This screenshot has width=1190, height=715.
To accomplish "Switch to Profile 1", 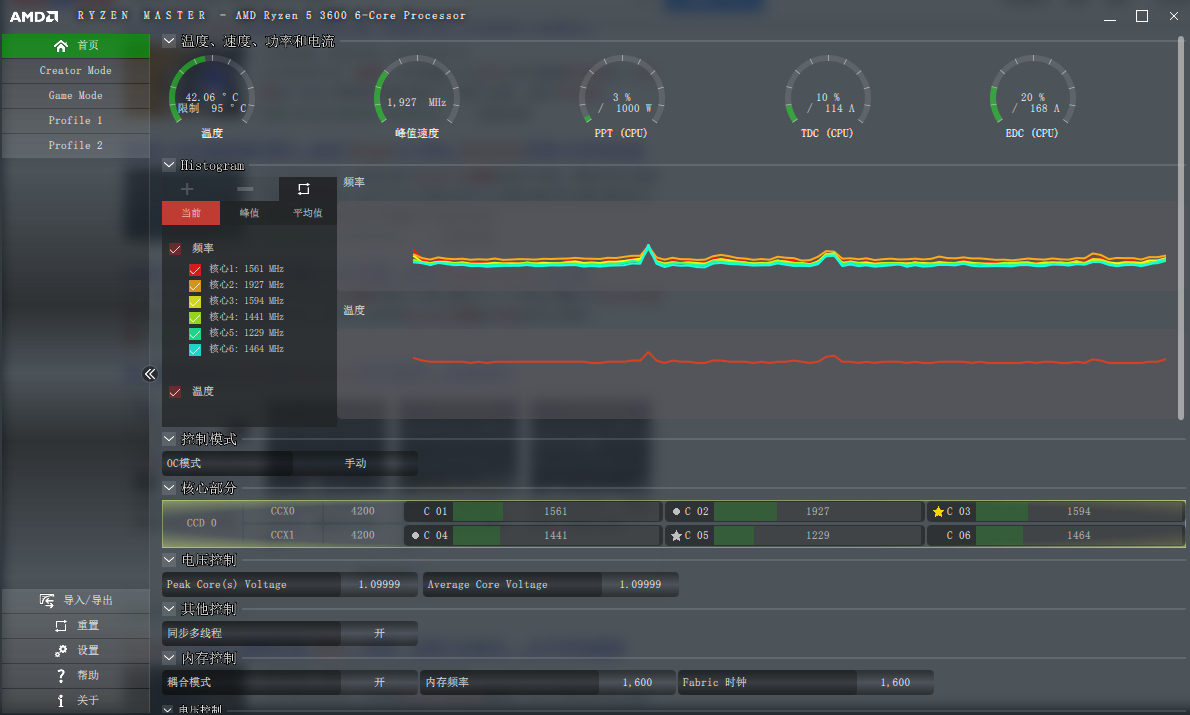I will click(76, 121).
